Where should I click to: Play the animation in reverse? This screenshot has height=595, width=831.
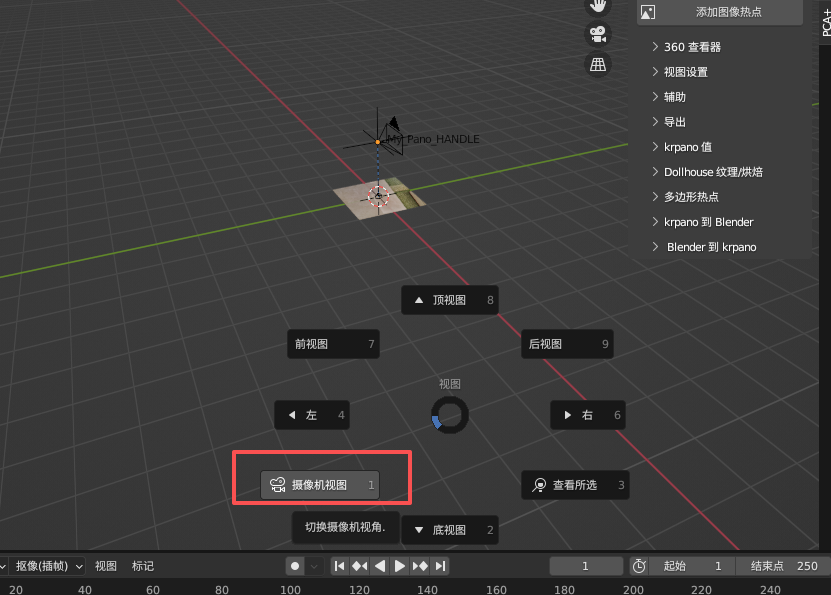click(380, 566)
